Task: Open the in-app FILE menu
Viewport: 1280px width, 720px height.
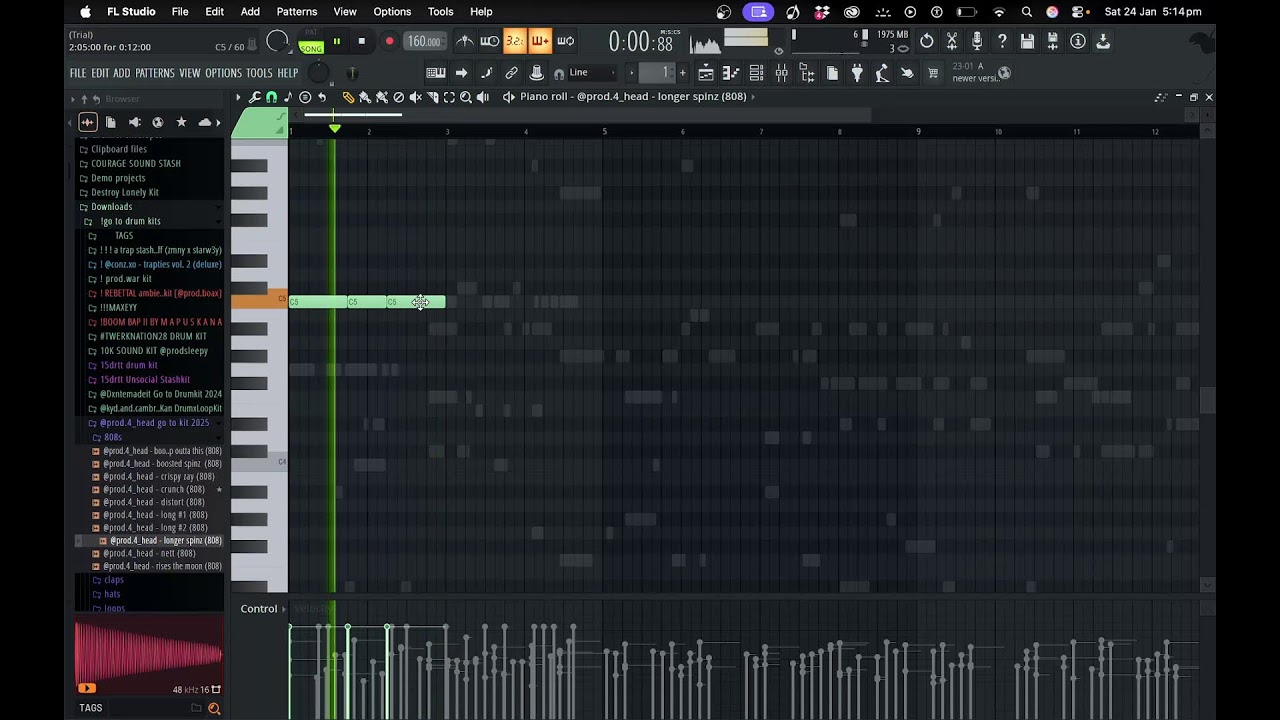Action: (x=78, y=73)
